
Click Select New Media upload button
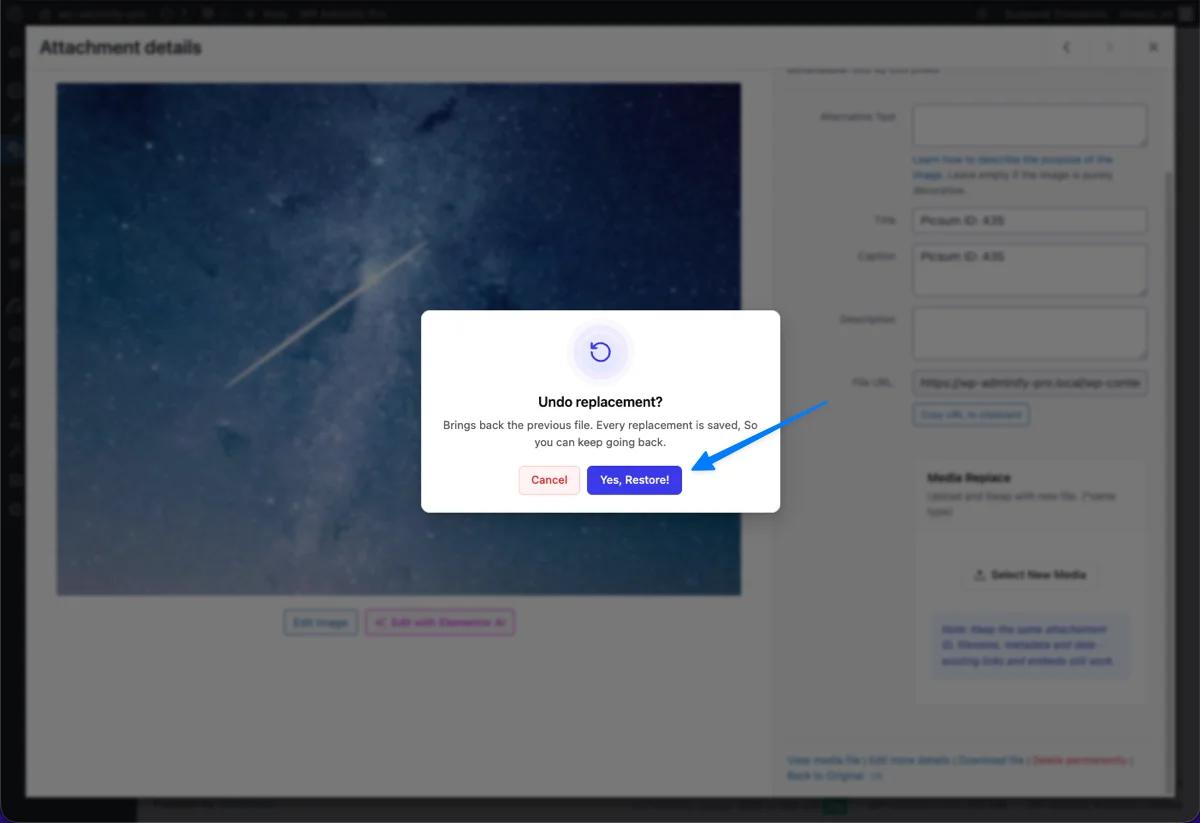(1029, 575)
